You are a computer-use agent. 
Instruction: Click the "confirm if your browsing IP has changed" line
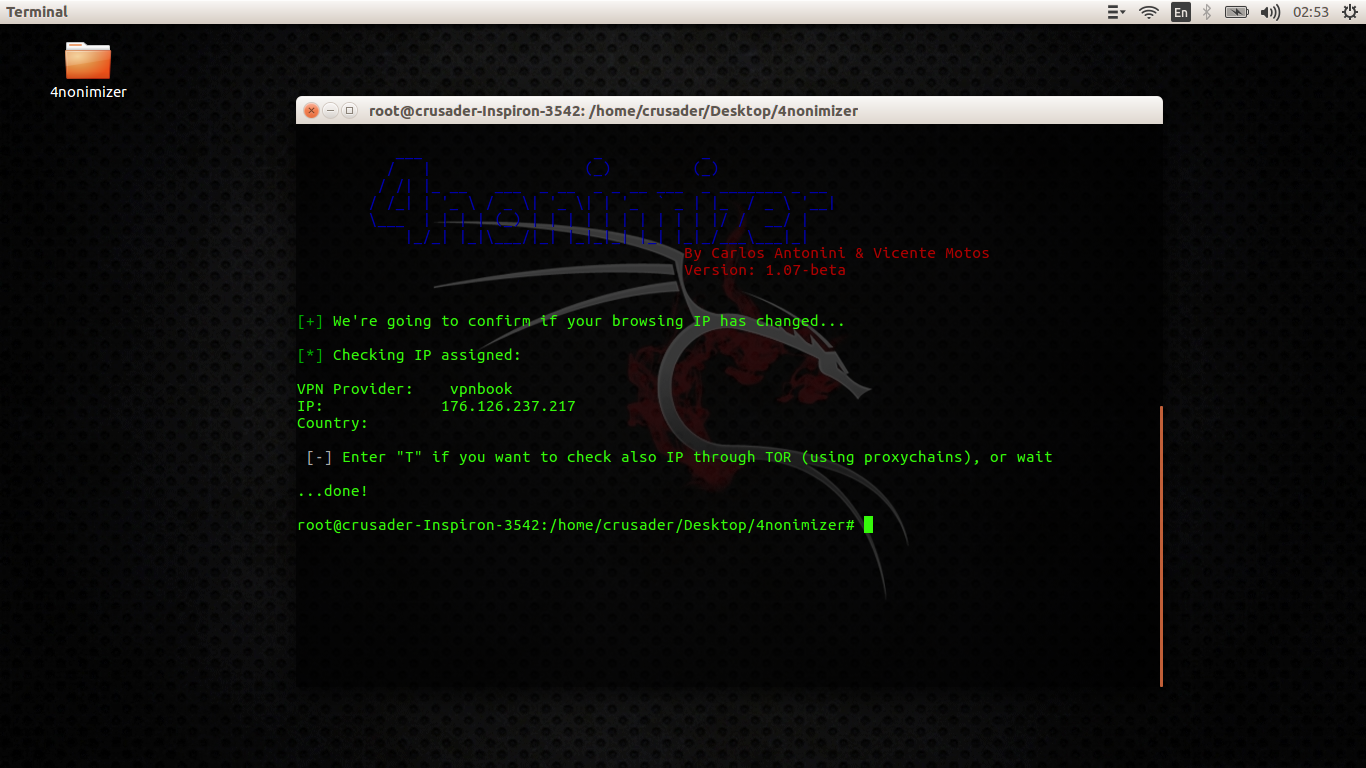pos(571,321)
